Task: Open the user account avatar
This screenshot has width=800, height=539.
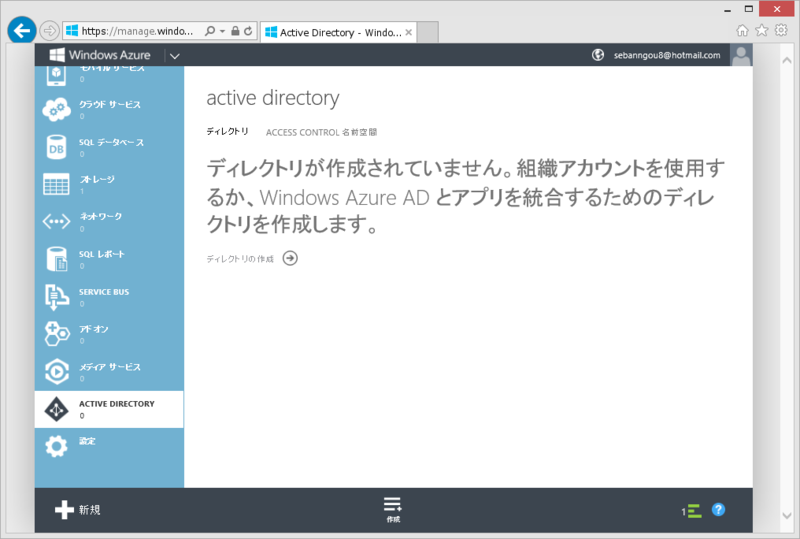Action: tap(741, 55)
